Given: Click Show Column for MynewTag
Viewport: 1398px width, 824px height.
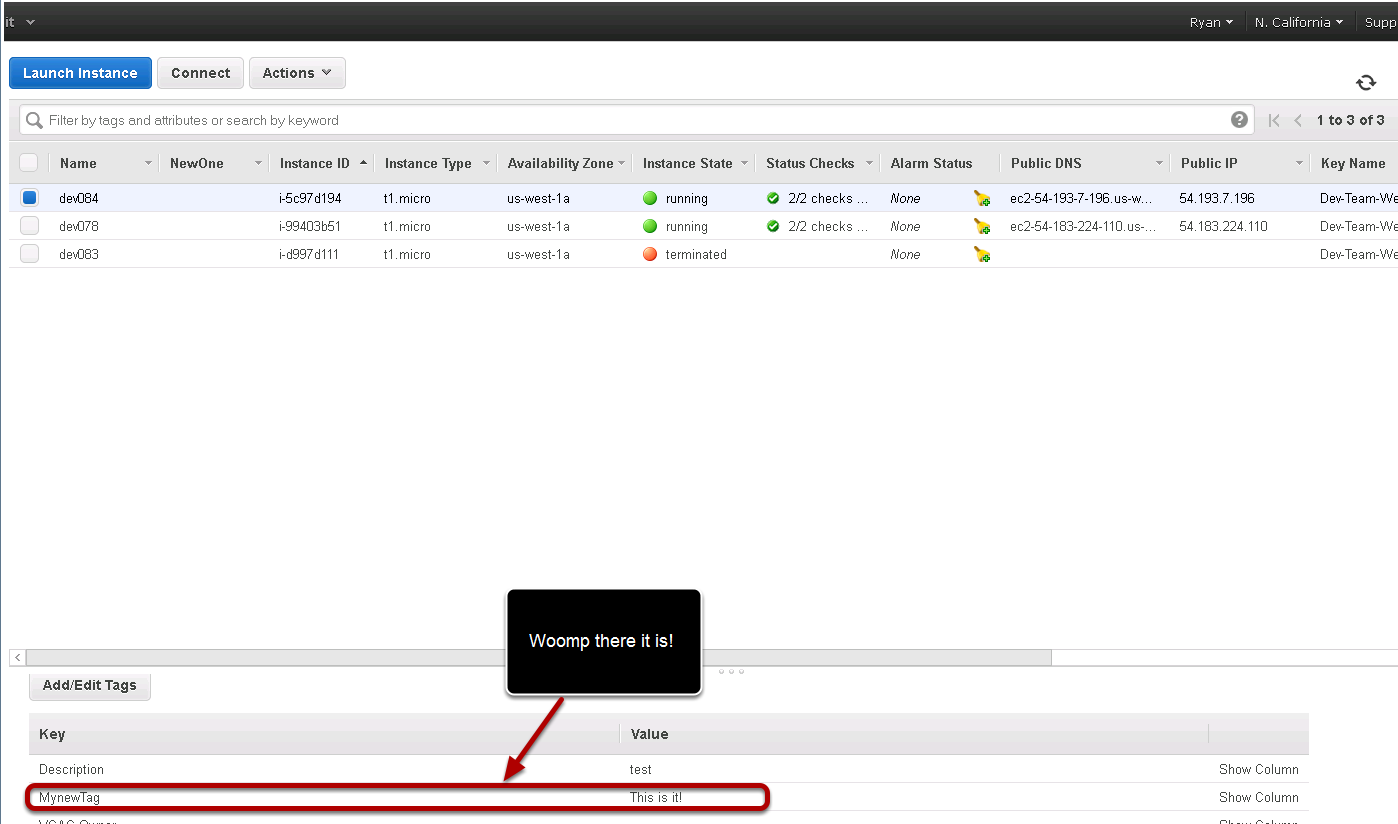Looking at the screenshot, I should click(x=1259, y=797).
